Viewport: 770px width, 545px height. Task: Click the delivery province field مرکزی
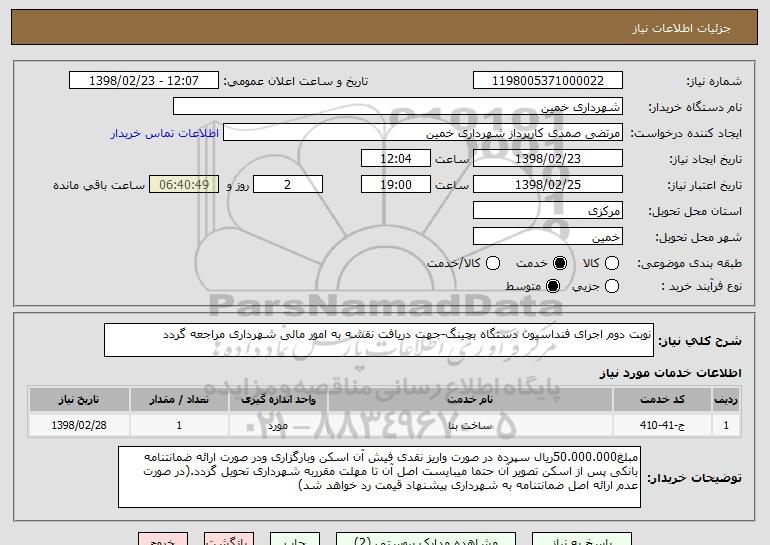(x=548, y=211)
